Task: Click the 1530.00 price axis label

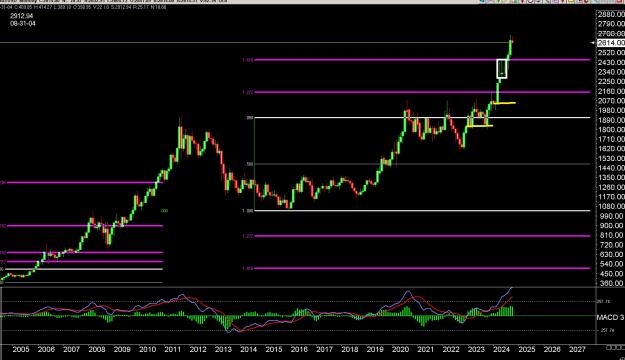Action: coord(611,158)
